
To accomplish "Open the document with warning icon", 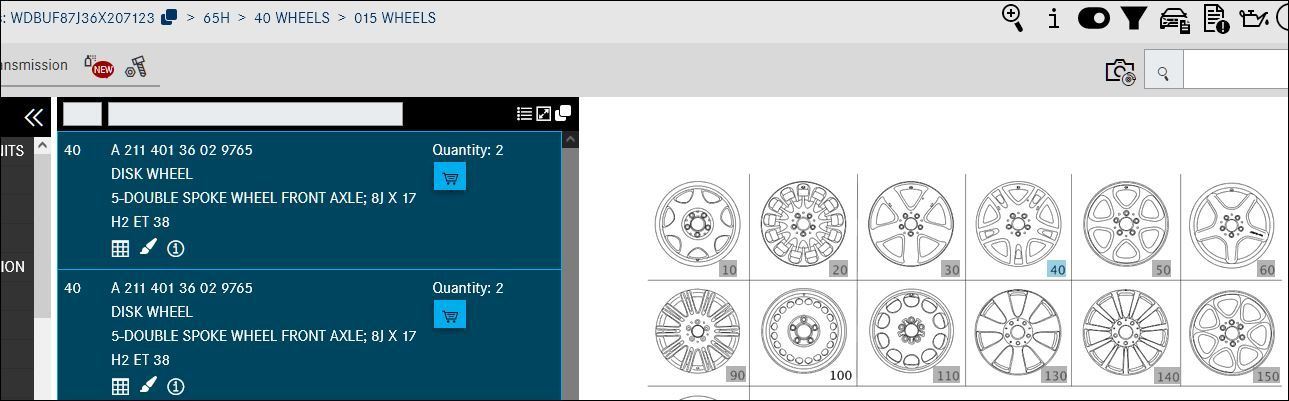I will (1215, 18).
